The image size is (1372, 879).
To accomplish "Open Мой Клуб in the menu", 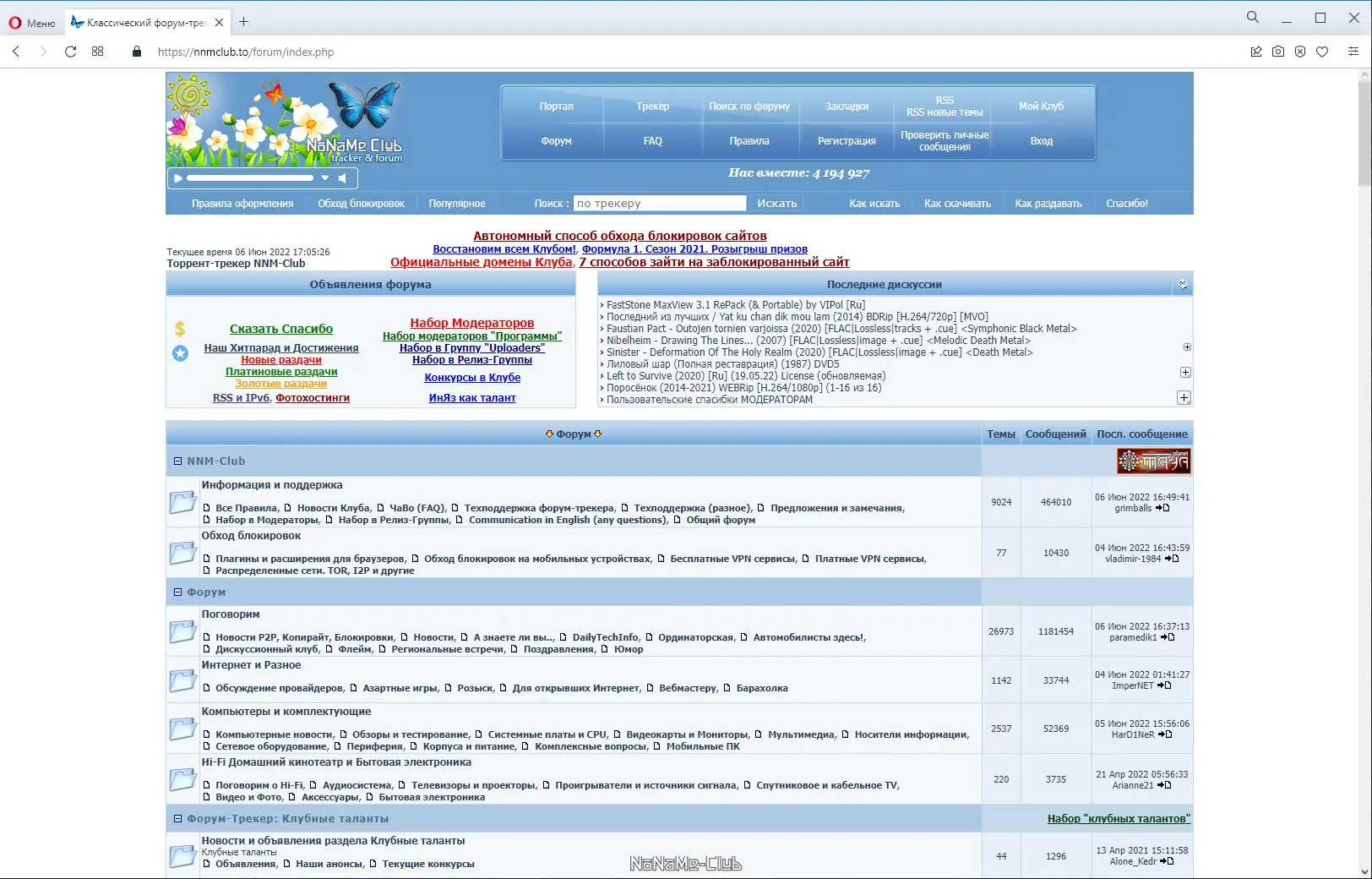I will point(1041,106).
